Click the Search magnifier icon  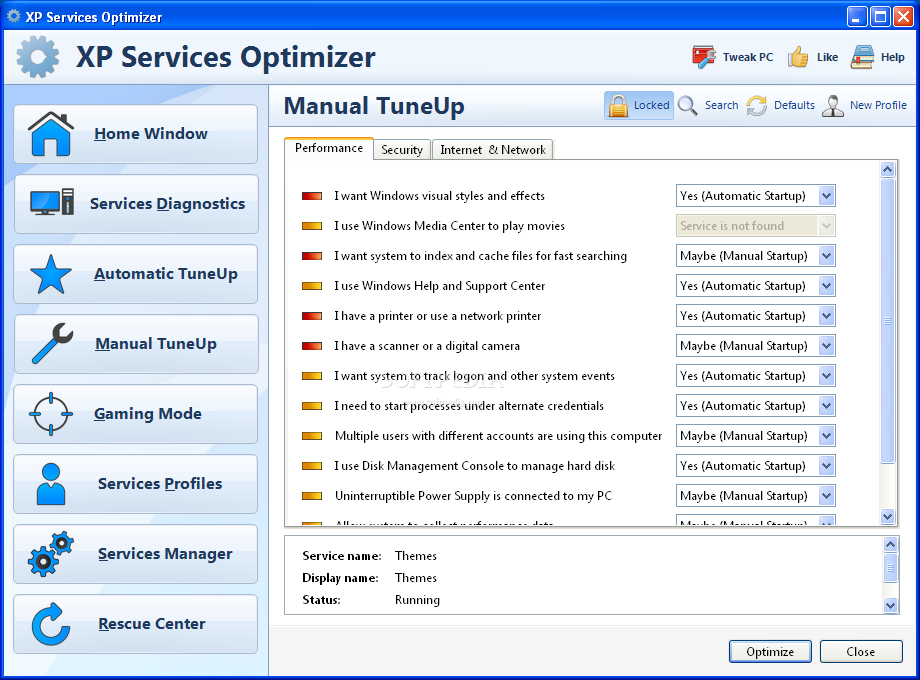688,106
